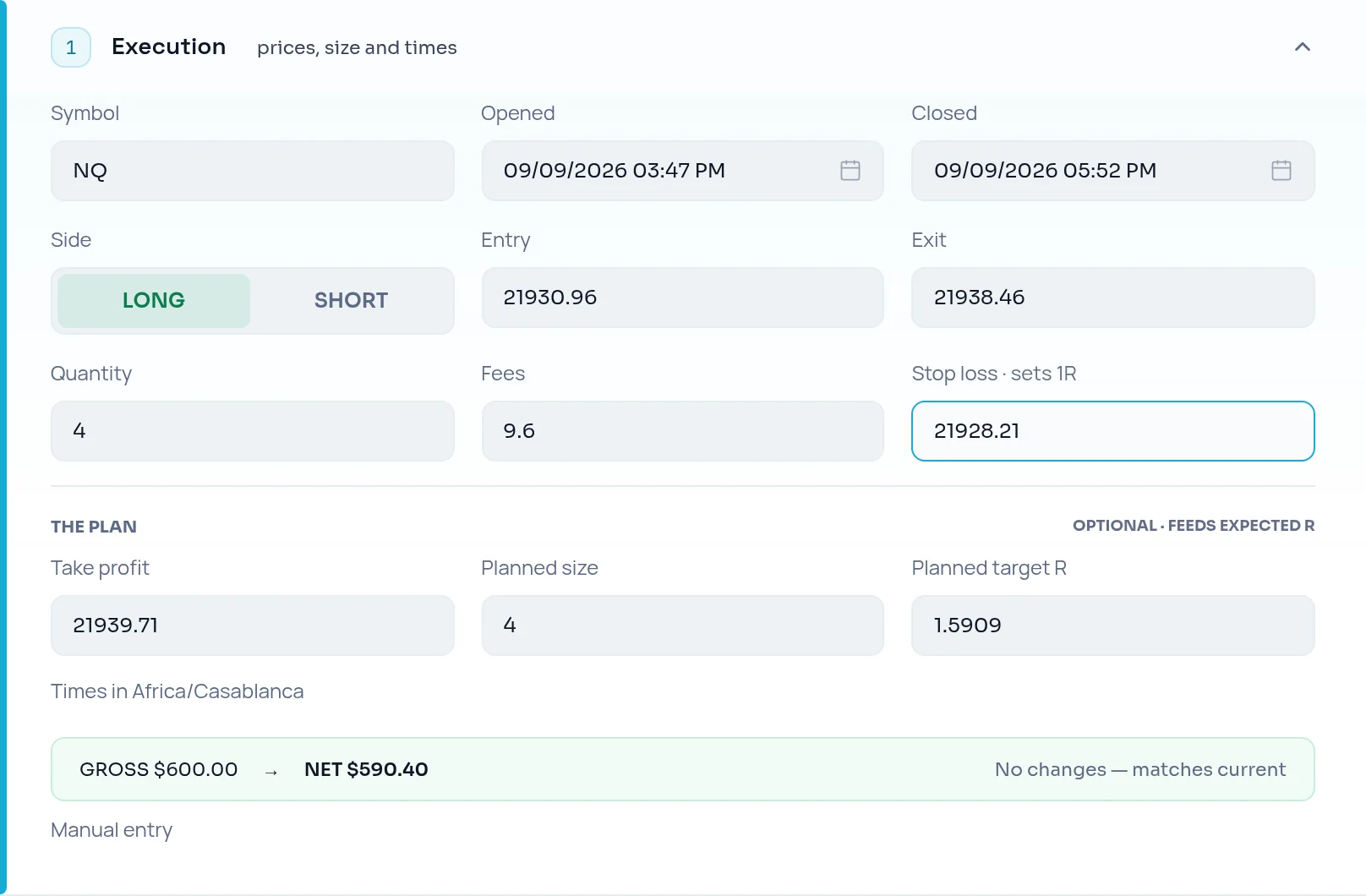Click the THE PLAN section heading
The image size is (1366, 896).
pyautogui.click(x=94, y=527)
